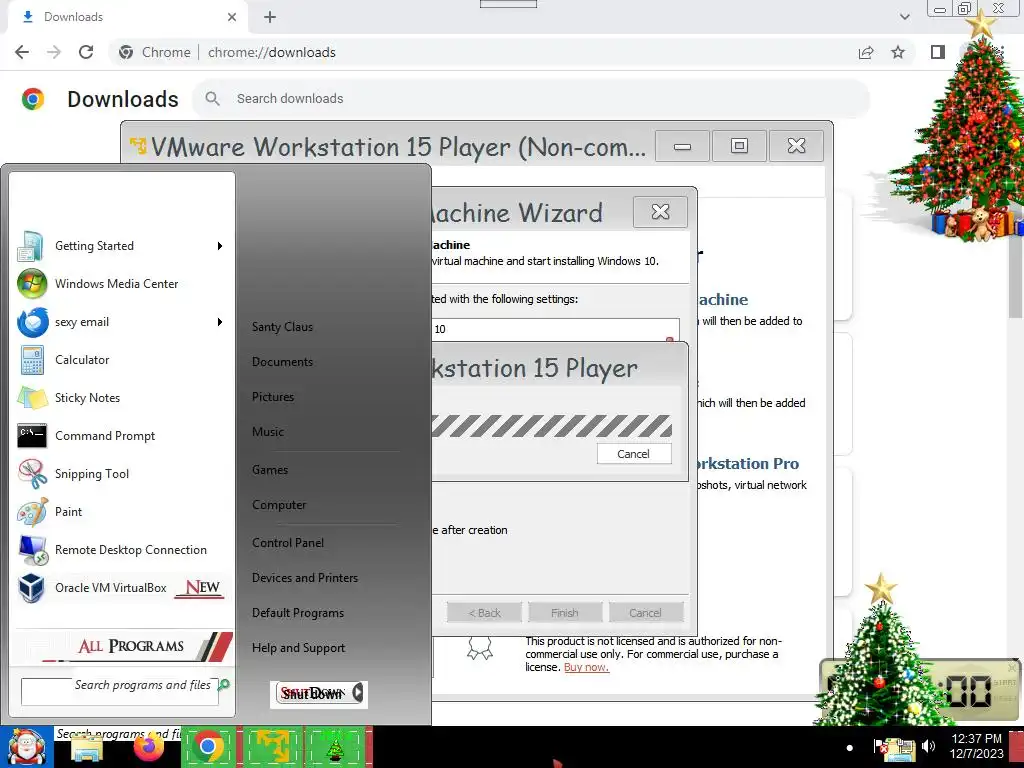The width and height of the screenshot is (1024, 768).
Task: Click the Getting Started icon
Action: [30, 246]
